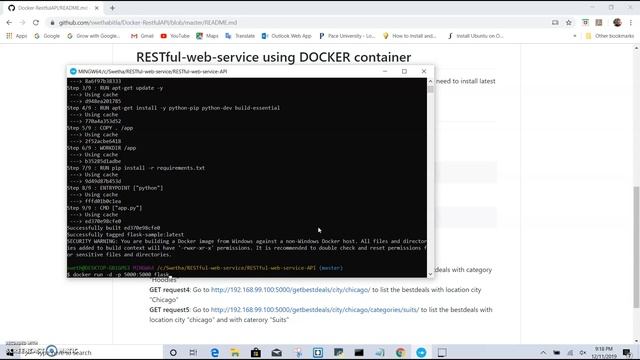Bookmark this page with the star icon
This screenshot has width=640, height=360.
point(569,23)
